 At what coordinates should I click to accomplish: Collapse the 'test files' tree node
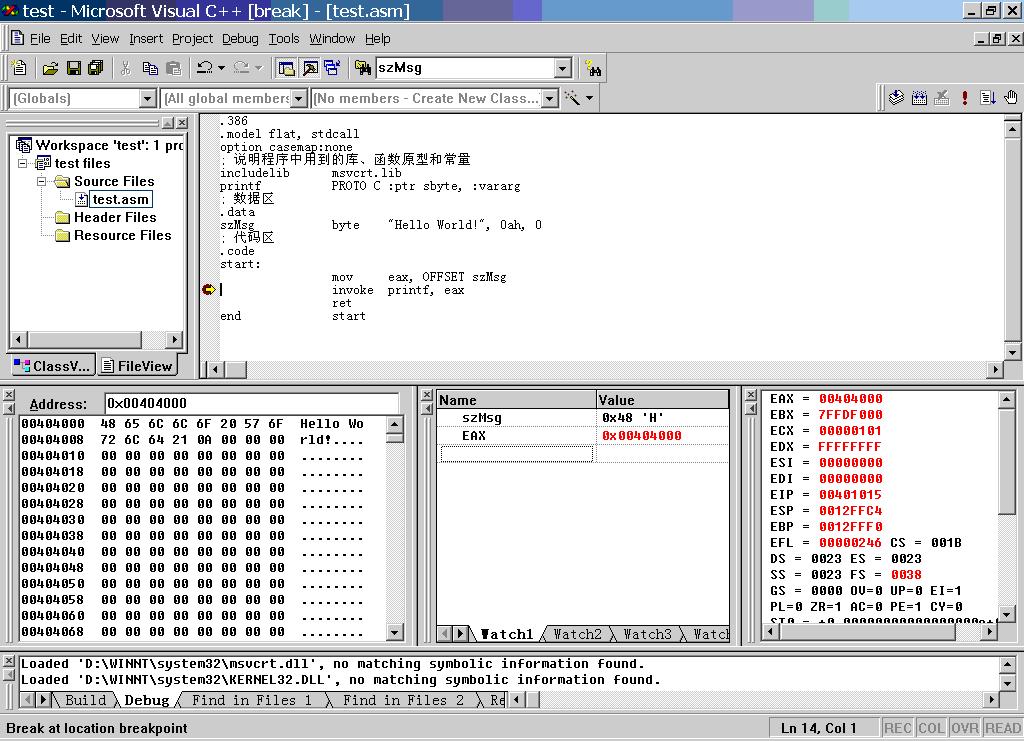coord(23,163)
